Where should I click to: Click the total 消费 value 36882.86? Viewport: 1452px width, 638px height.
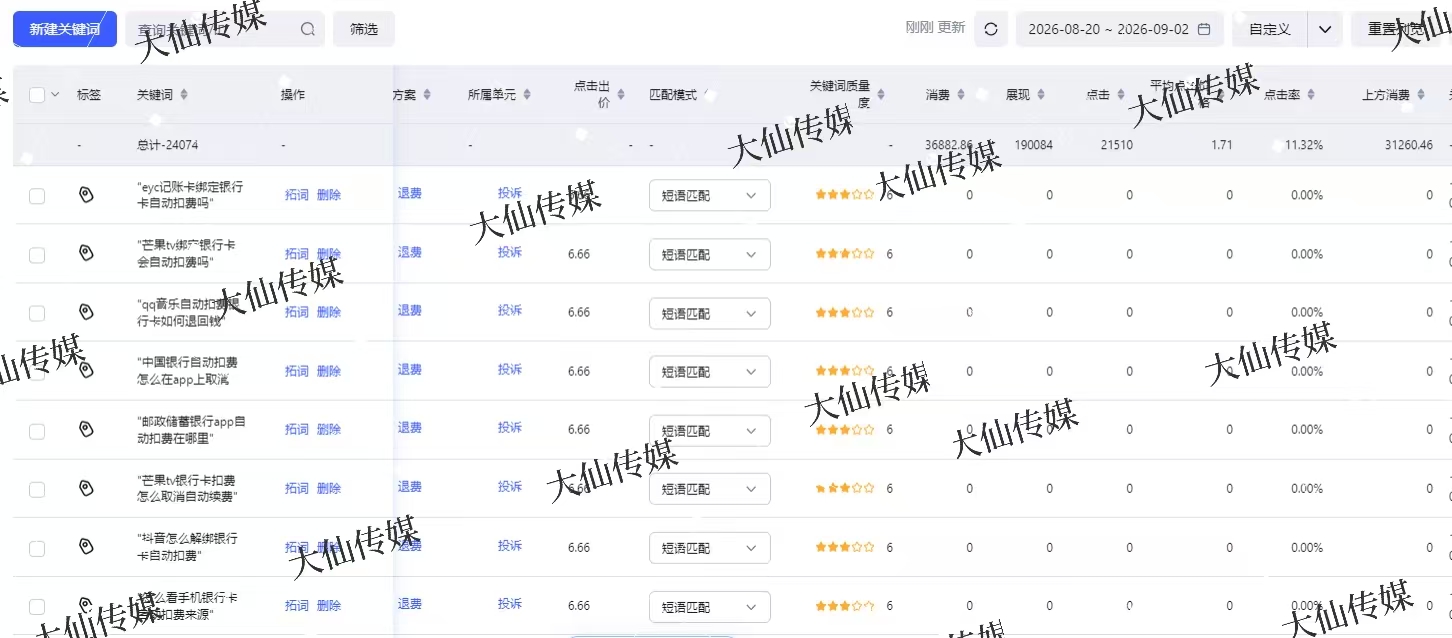[x=949, y=145]
